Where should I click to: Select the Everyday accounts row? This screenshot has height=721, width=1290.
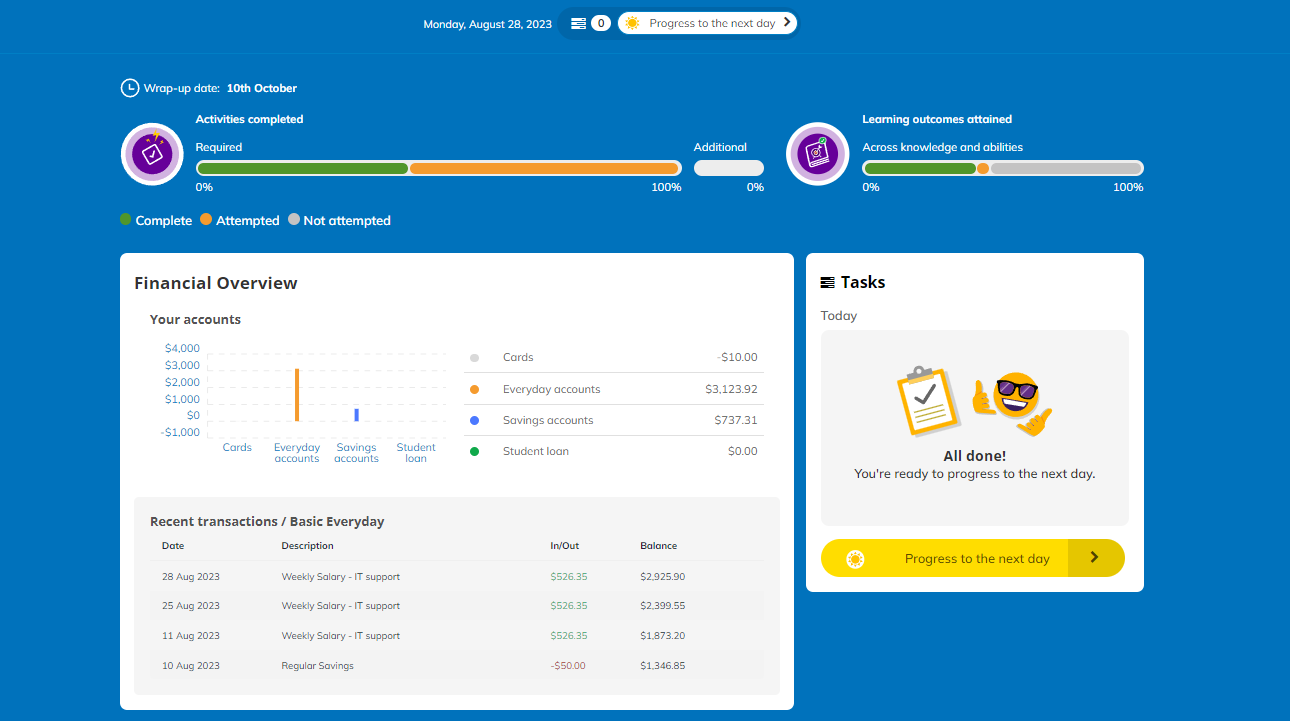[x=614, y=389]
